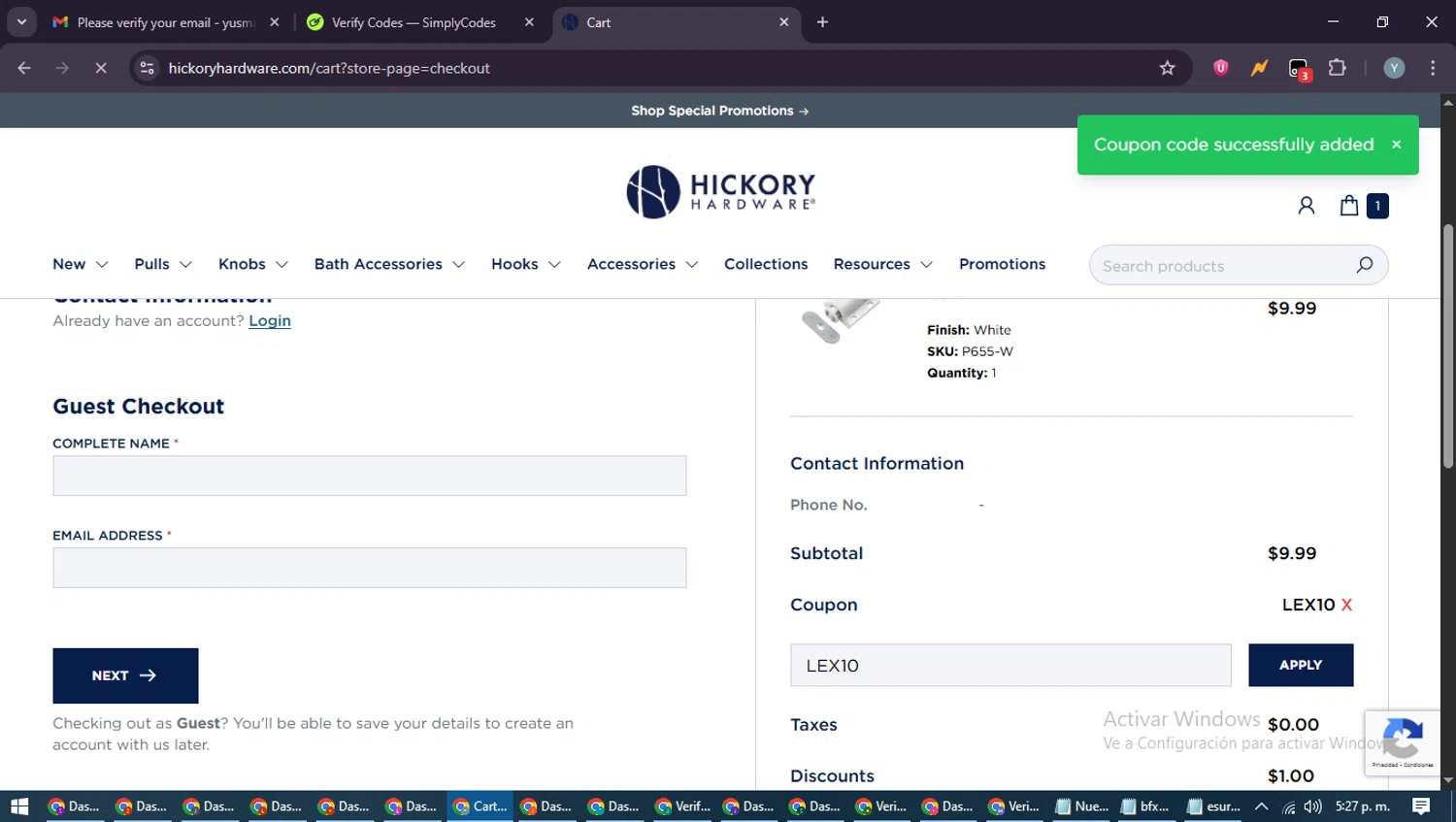Click the search magnifier icon

1364,265
